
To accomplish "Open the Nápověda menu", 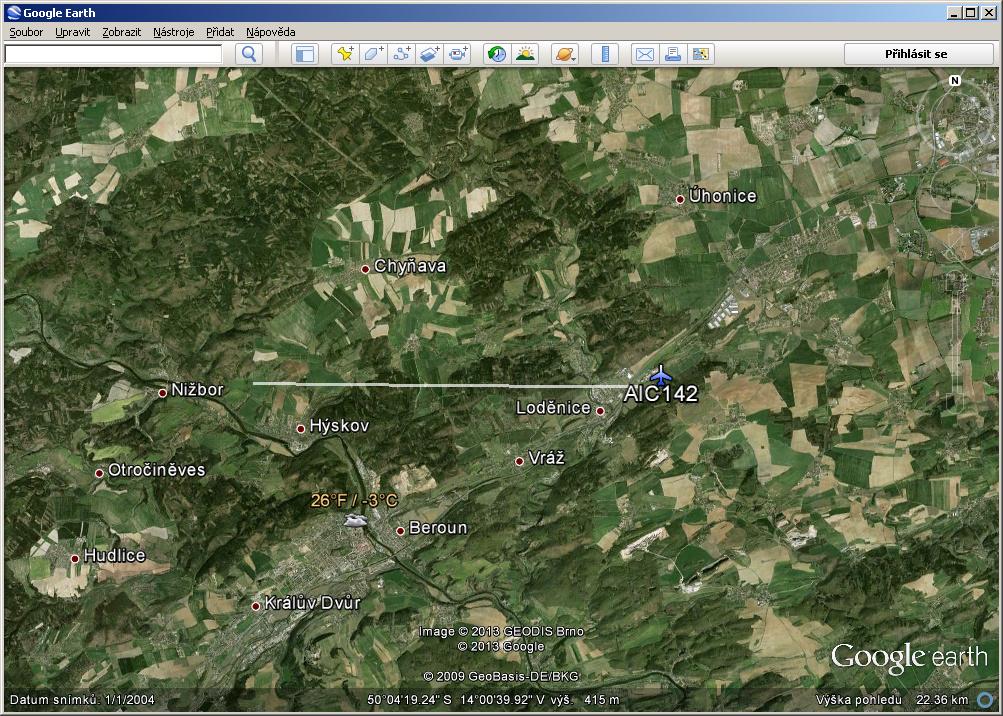I will click(271, 32).
